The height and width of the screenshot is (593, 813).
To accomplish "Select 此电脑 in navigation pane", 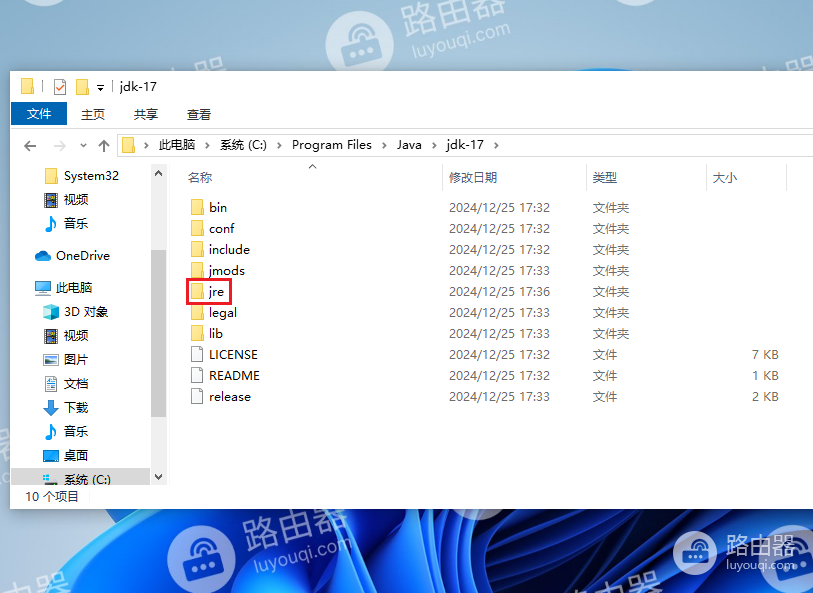I will click(x=64, y=288).
